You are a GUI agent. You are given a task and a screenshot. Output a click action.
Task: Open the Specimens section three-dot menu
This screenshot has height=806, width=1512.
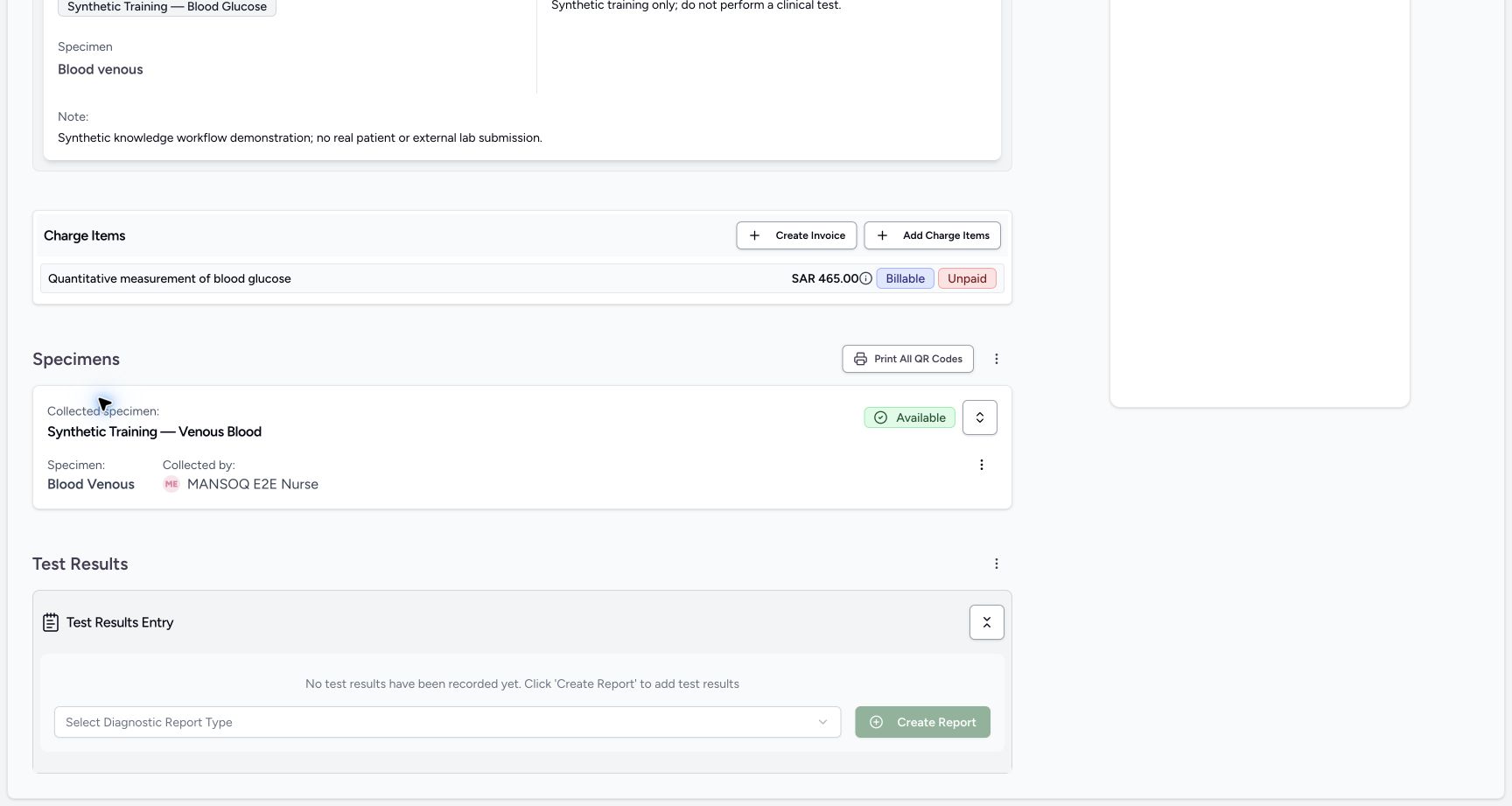(x=996, y=359)
